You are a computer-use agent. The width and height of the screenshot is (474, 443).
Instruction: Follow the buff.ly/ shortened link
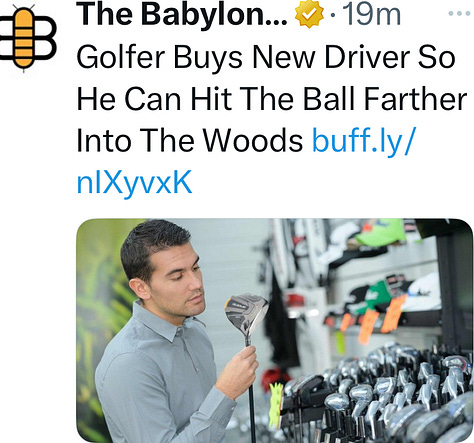[363, 141]
